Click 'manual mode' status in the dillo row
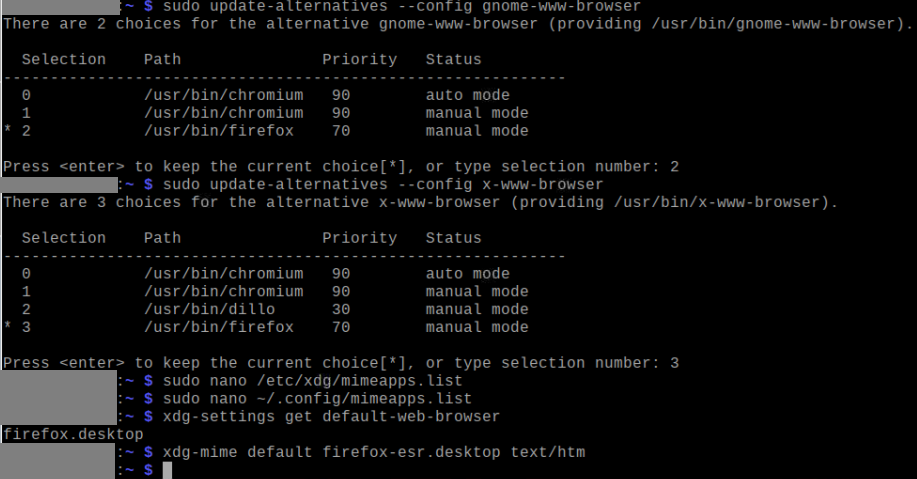 (x=477, y=309)
